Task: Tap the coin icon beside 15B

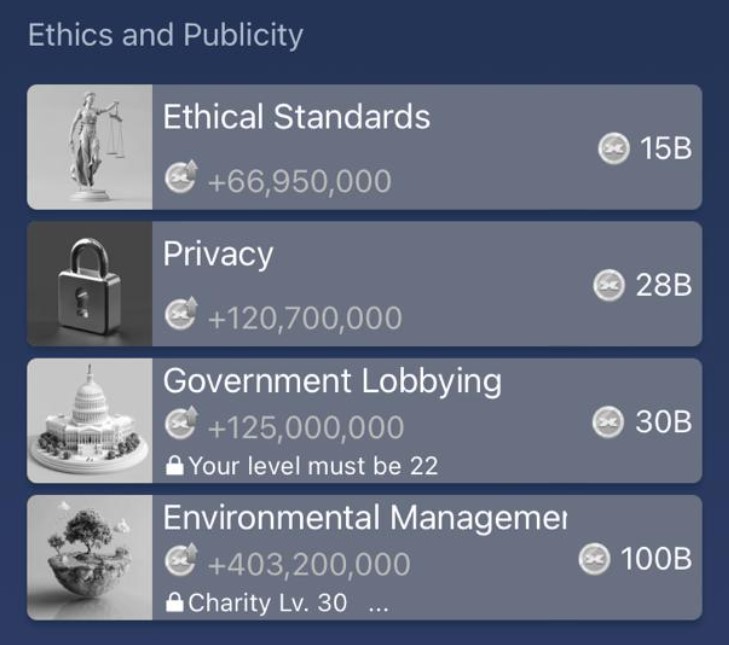Action: point(613,148)
